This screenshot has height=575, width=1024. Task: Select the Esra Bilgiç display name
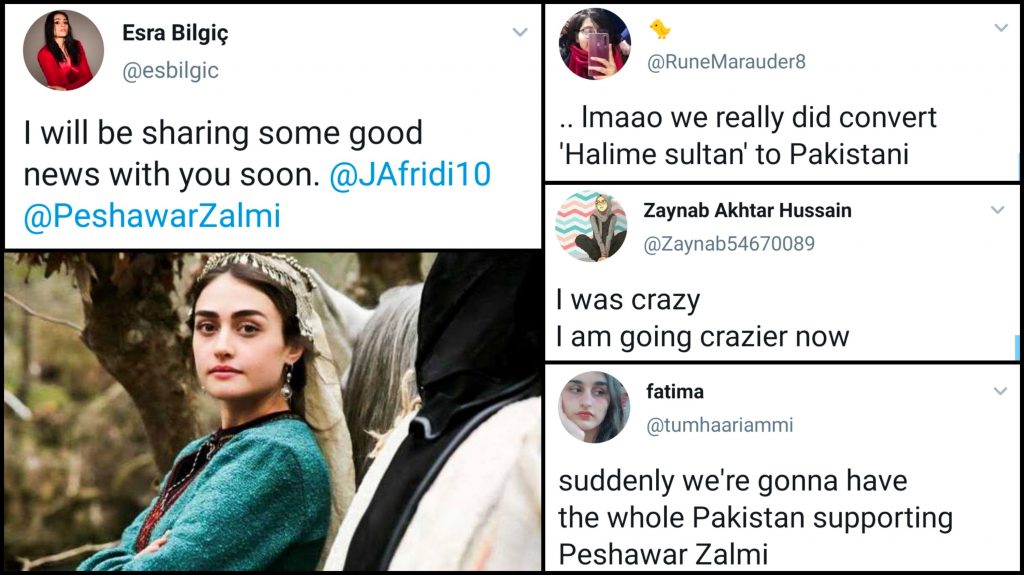point(176,33)
